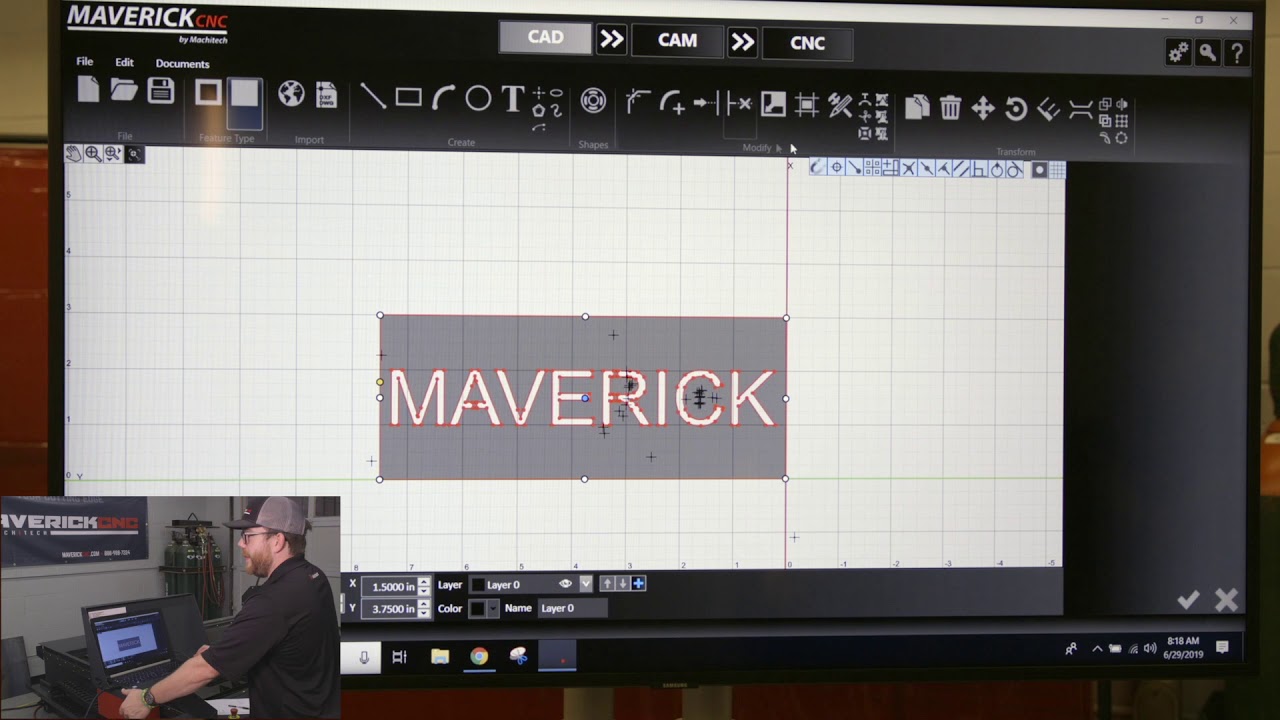Switch to the CAD tab
This screenshot has height=720, width=1280.
(x=545, y=37)
